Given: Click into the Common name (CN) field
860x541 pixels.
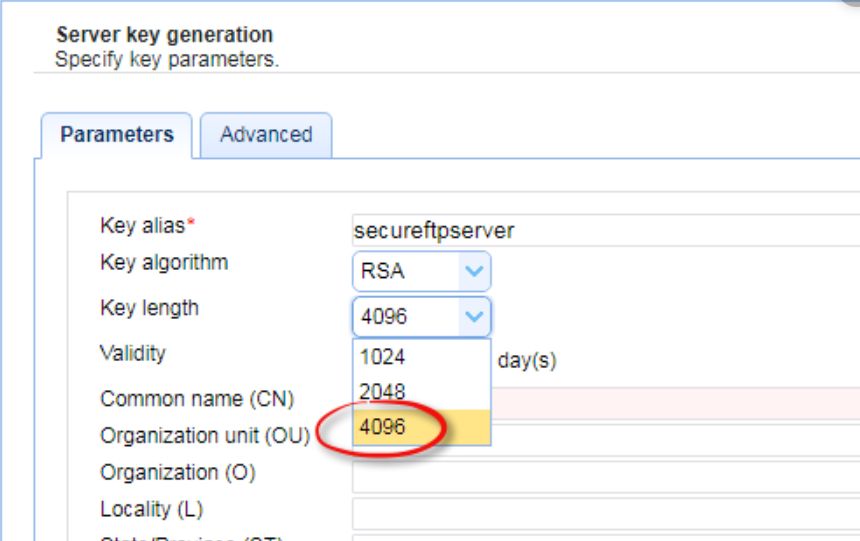Looking at the screenshot, I should point(675,403).
